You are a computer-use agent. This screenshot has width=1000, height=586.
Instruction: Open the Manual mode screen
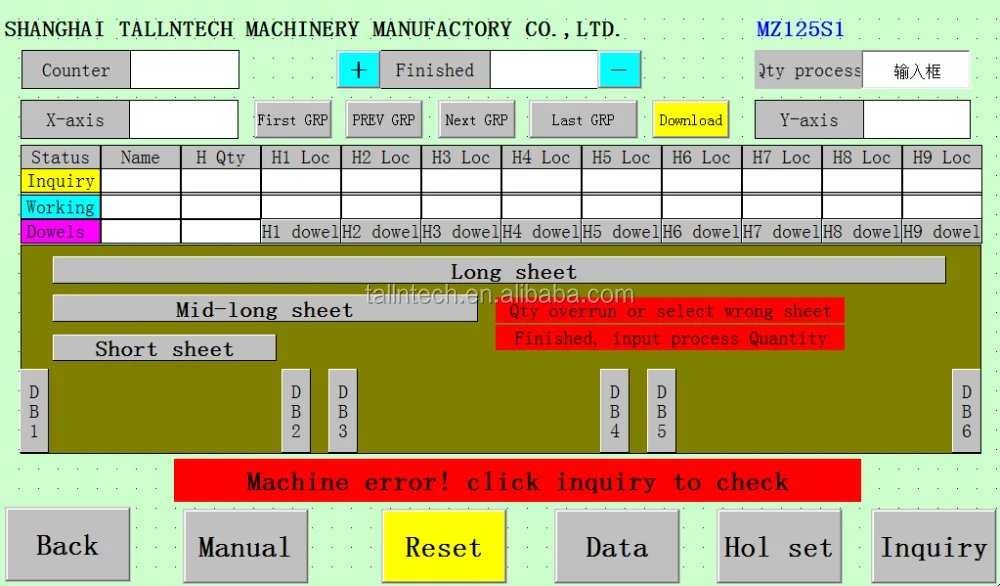point(245,547)
